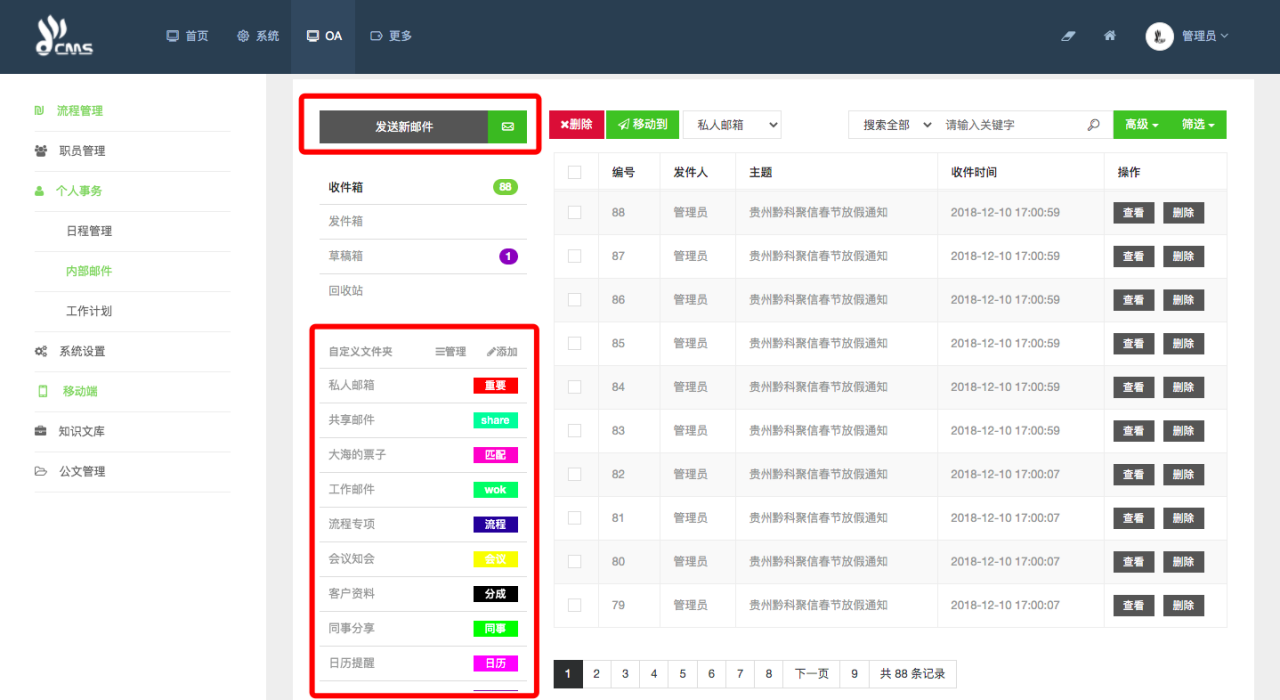
Task: Click the magnifier search icon
Action: (x=1093, y=125)
